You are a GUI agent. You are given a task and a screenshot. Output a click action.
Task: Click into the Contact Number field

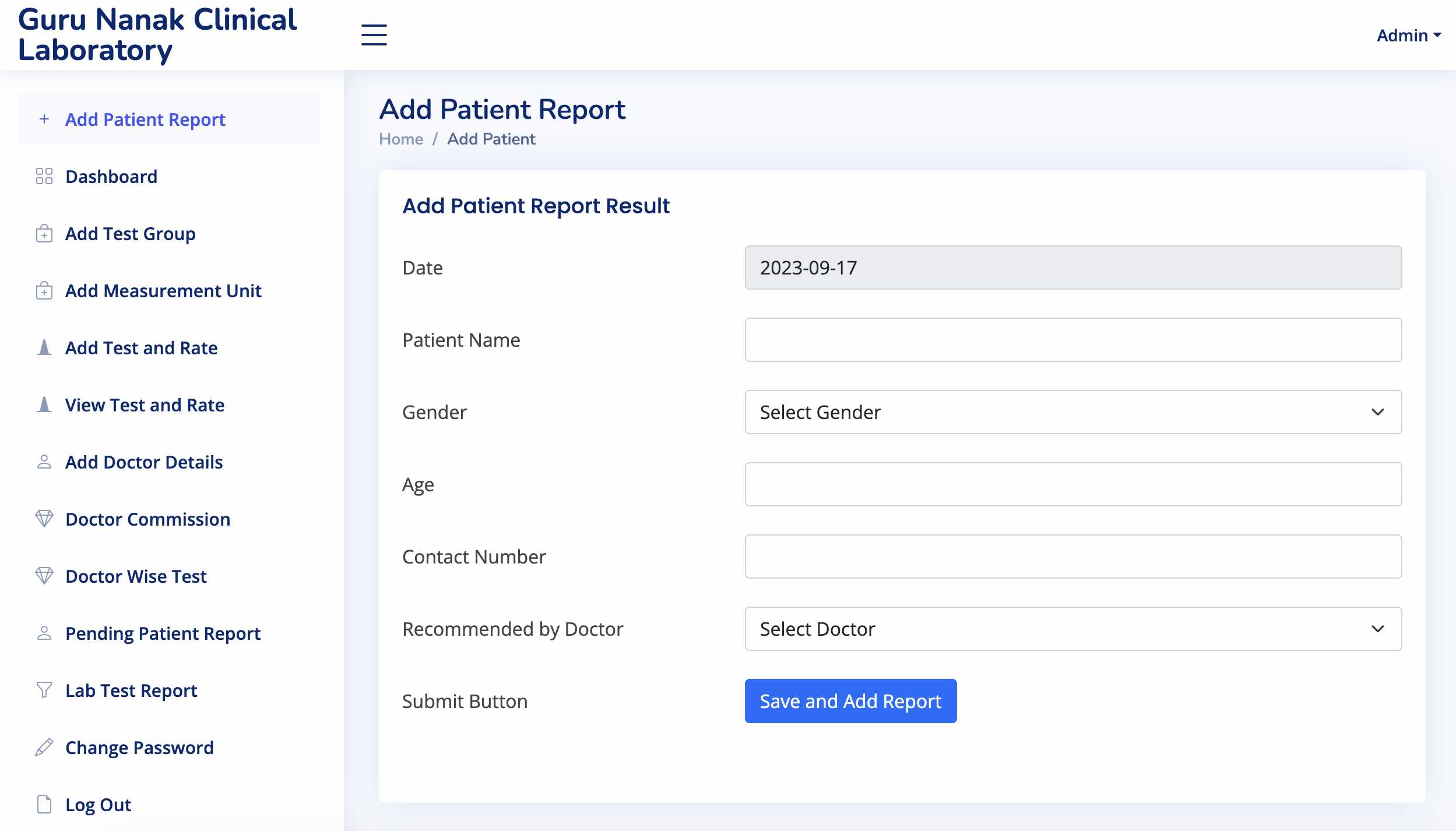pos(1072,557)
